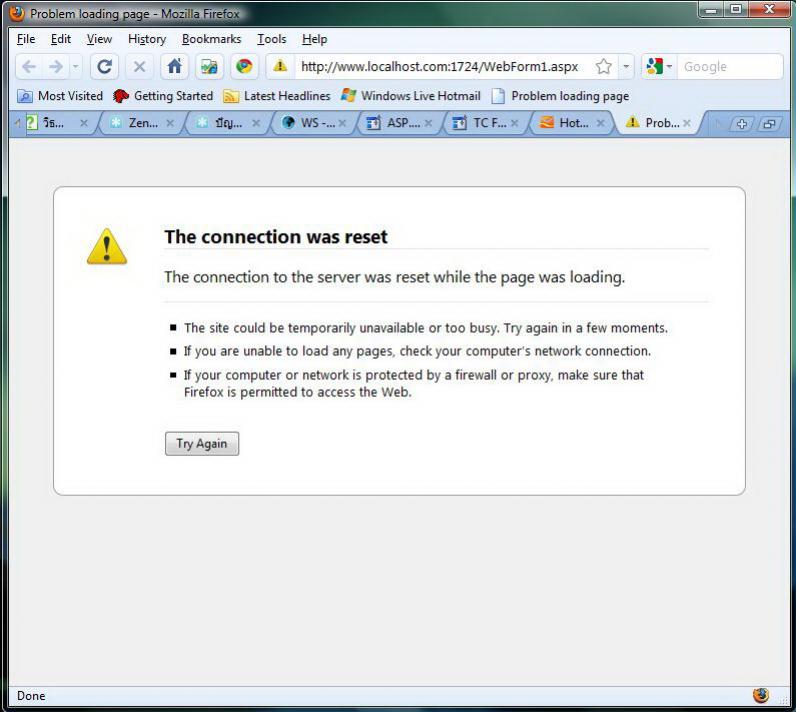Image resolution: width=796 pixels, height=712 pixels.
Task: Click the Firefox icon in the title bar
Action: [17, 13]
